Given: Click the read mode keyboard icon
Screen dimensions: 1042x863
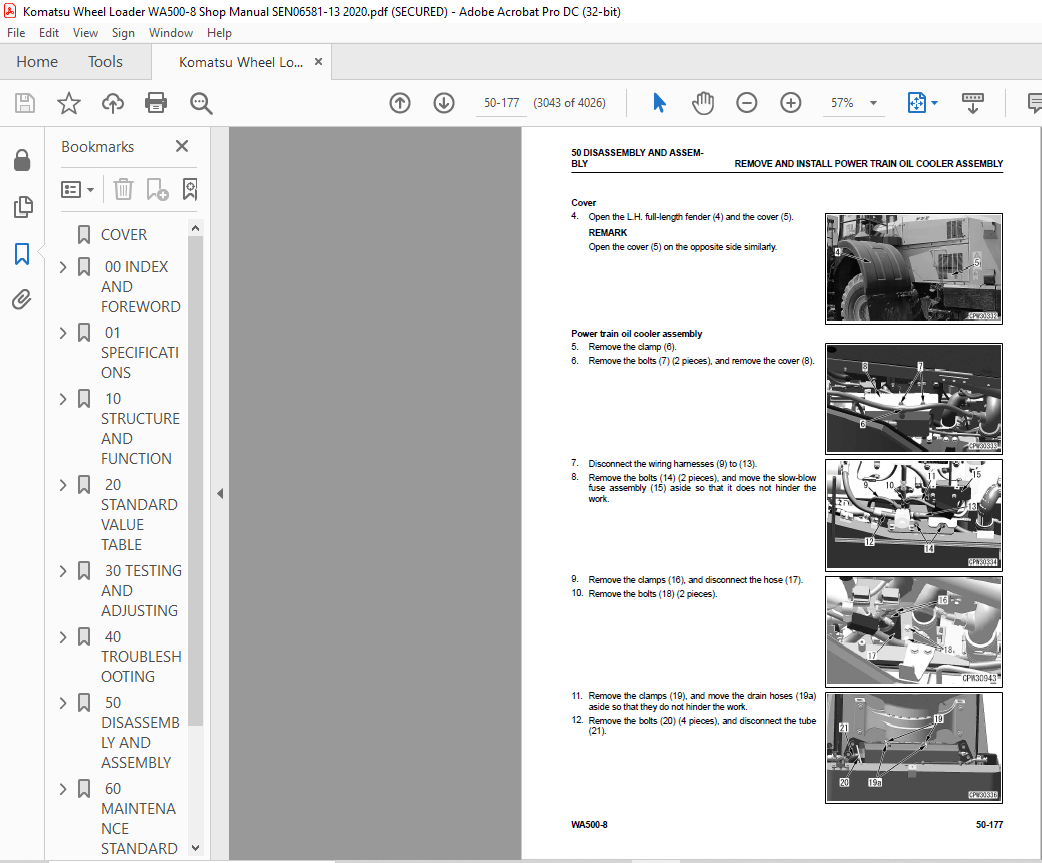Looking at the screenshot, I should tap(973, 103).
